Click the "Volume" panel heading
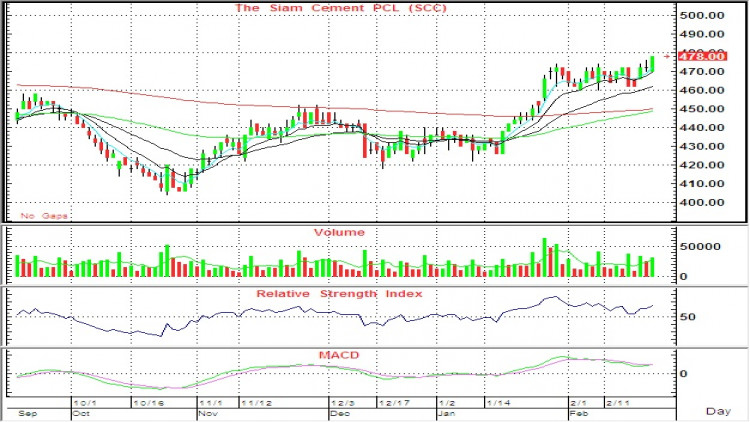The image size is (750, 422). tap(339, 233)
